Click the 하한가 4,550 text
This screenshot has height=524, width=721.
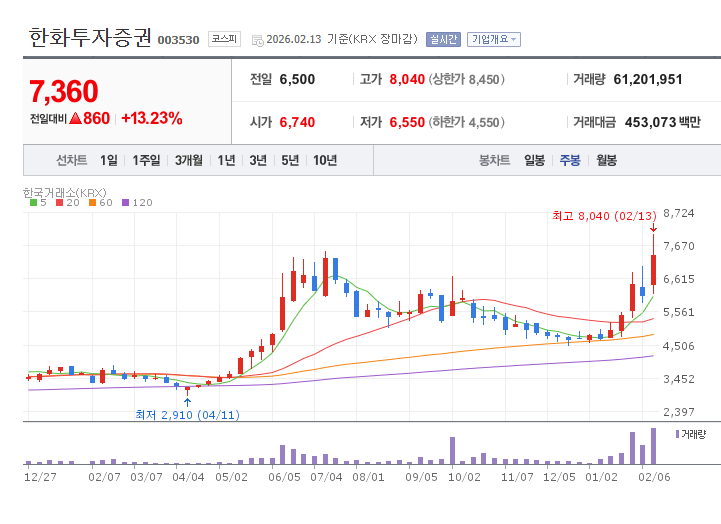(467, 122)
